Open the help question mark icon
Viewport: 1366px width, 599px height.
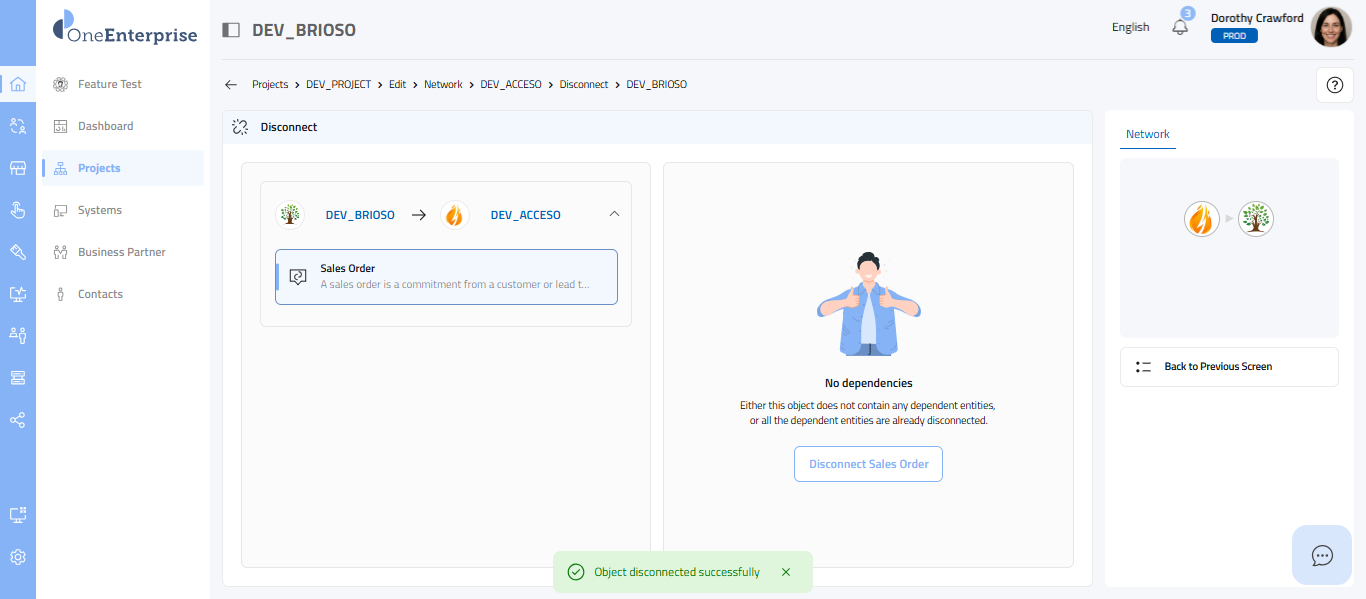click(1334, 85)
